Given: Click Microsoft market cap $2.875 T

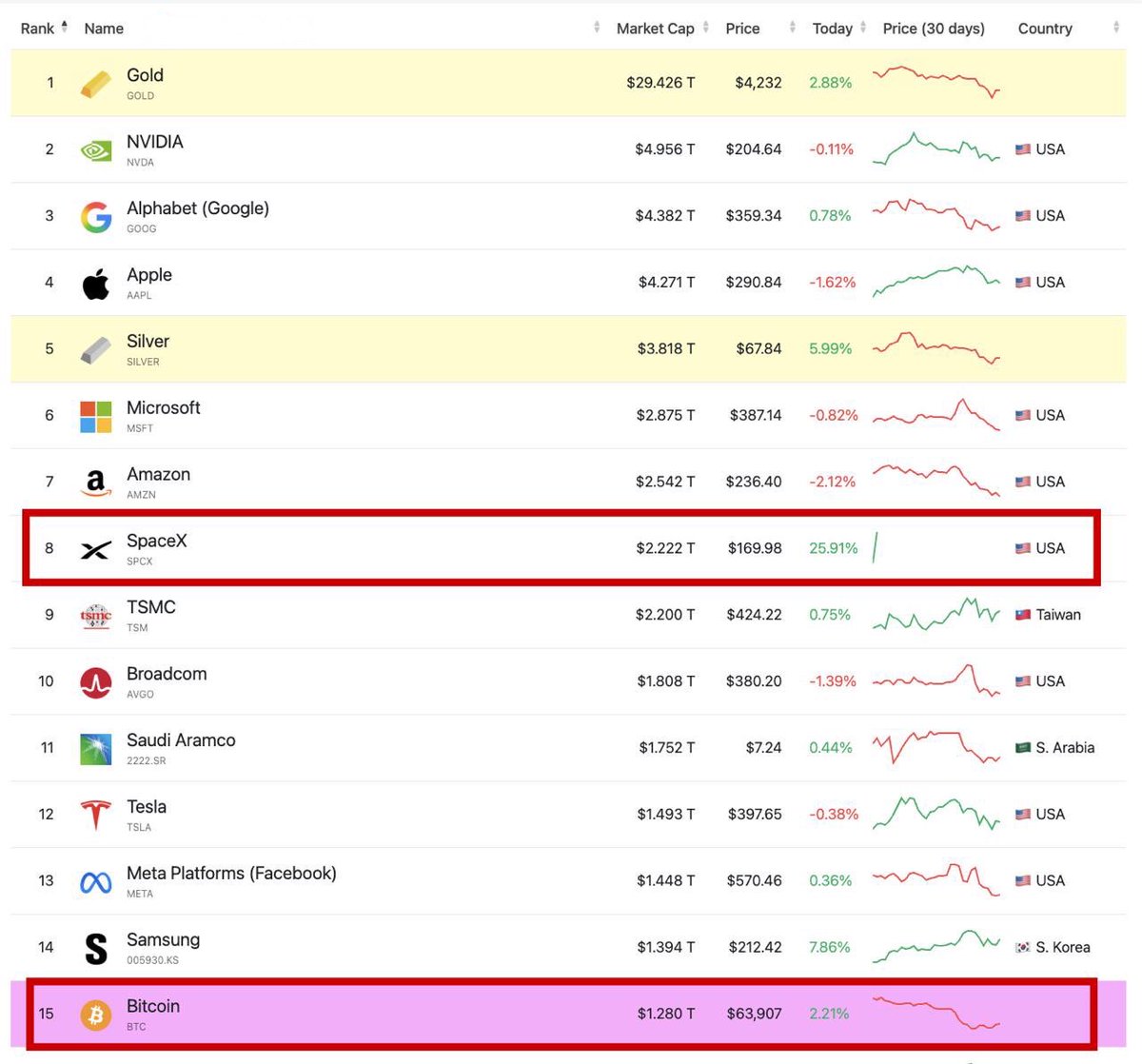Looking at the screenshot, I should (x=665, y=415).
